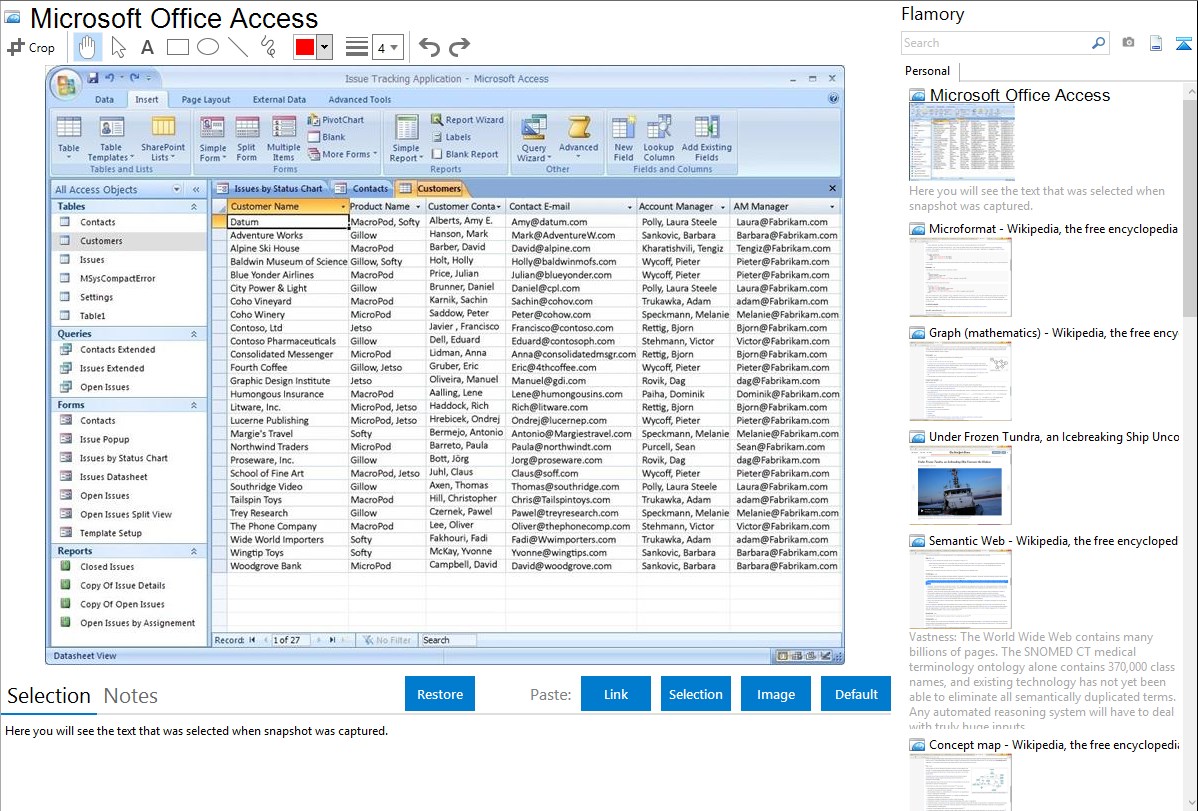Open the External Data ribbon tab
This screenshot has width=1198, height=811.
pos(279,100)
